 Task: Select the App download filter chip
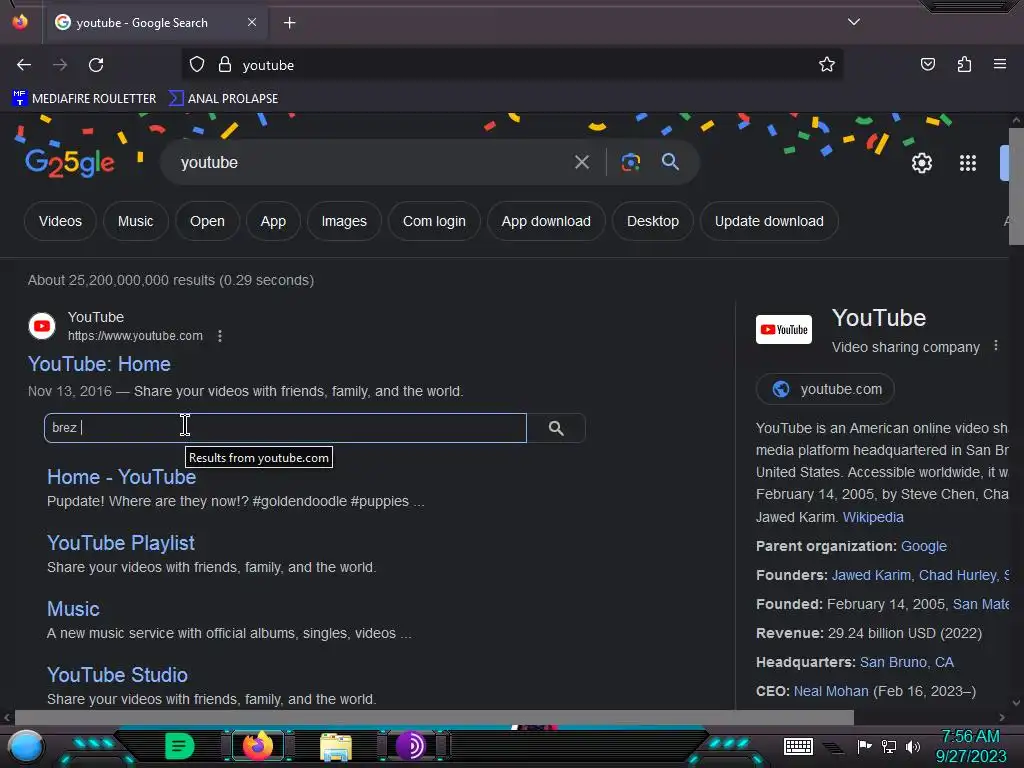click(546, 221)
